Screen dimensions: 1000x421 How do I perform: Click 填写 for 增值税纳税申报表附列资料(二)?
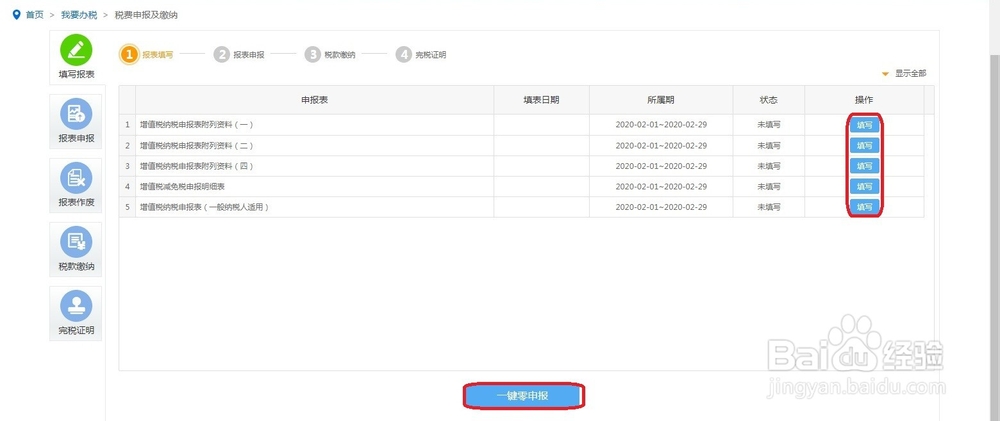(864, 145)
